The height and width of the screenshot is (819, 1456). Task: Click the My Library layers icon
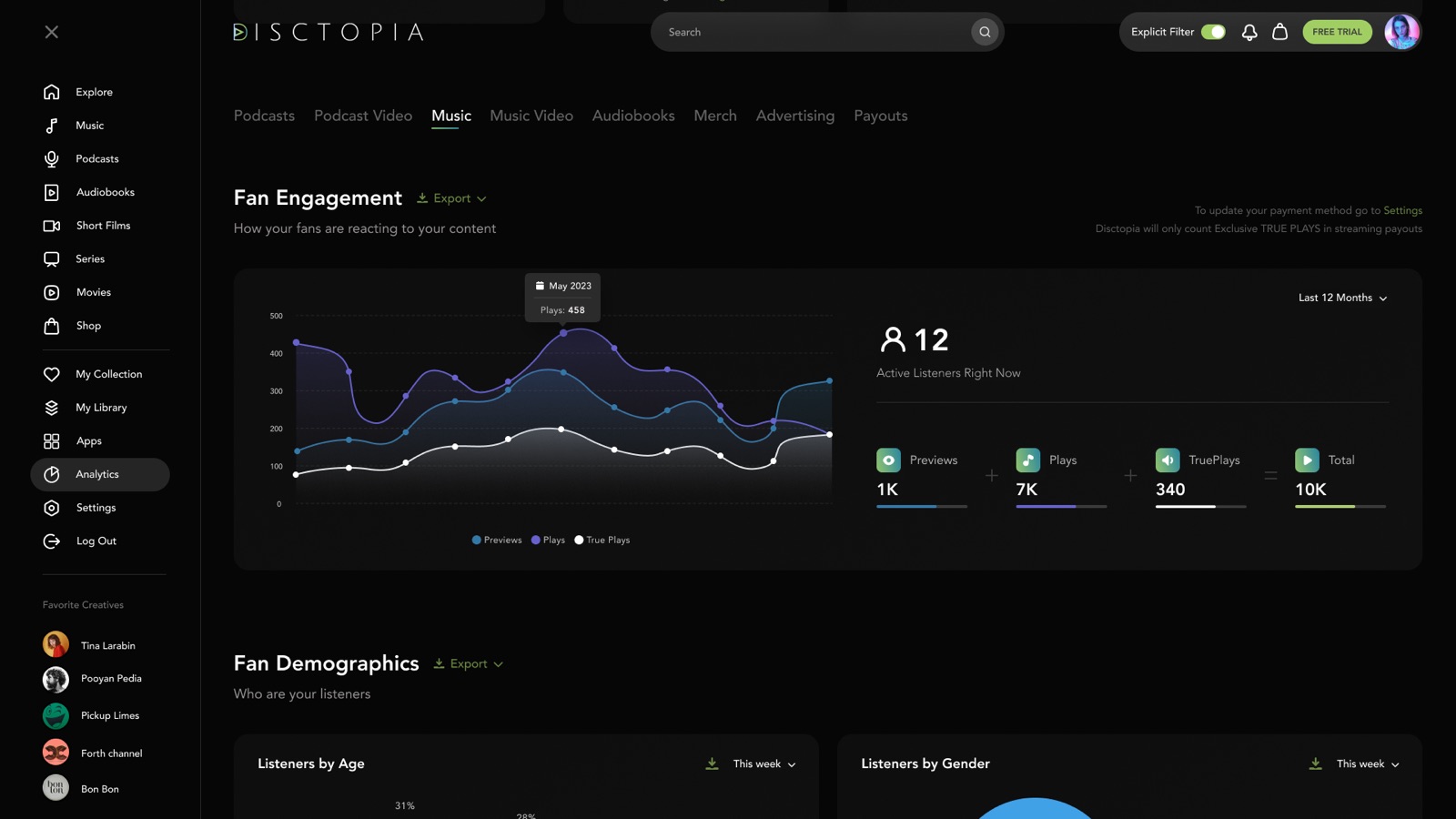click(52, 408)
